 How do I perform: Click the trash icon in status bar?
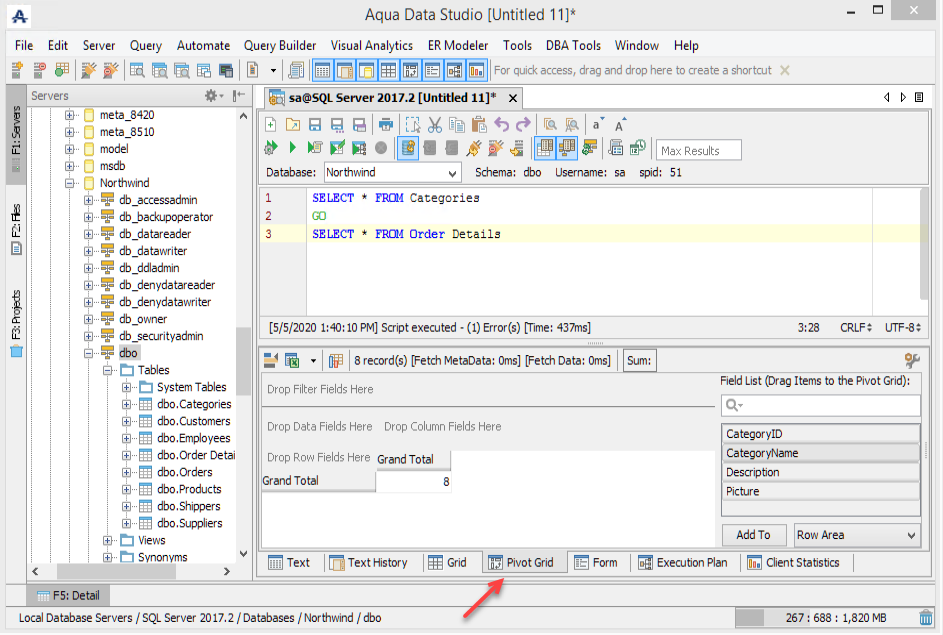click(926, 618)
